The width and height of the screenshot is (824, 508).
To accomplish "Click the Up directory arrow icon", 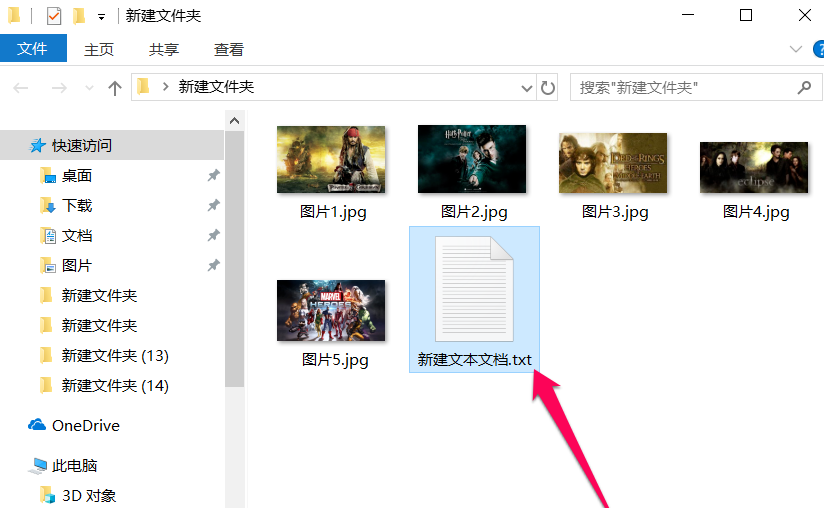I will 115,88.
